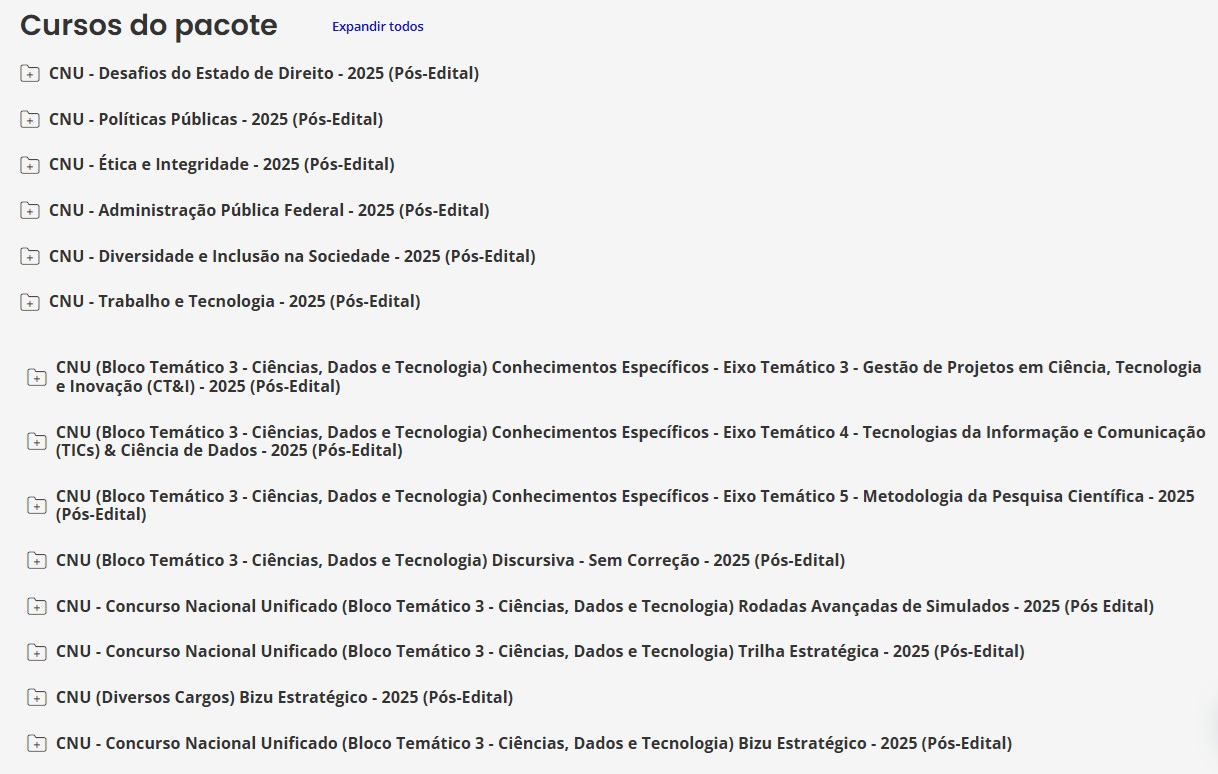Click title 'Tecnologias da Informação e Comunicação (TICs)'

[x=631, y=441]
